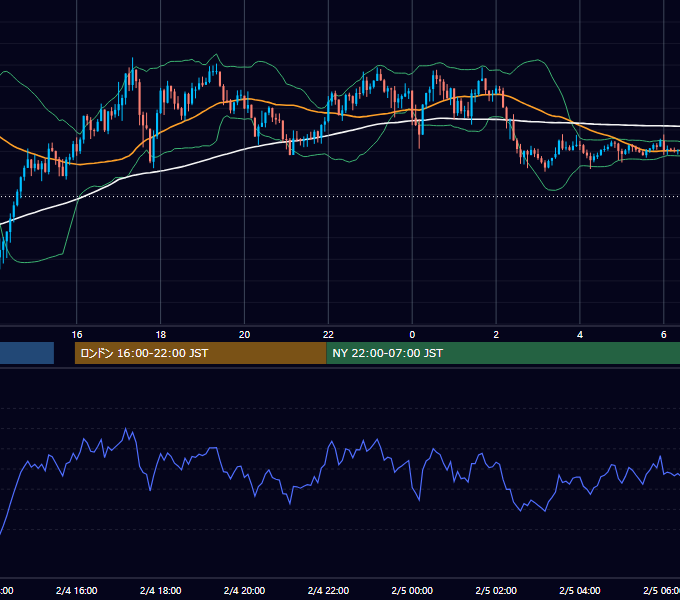Click the NY 22:00-07:00 JST session bar
Viewport: 680px width, 600px height.
point(503,353)
